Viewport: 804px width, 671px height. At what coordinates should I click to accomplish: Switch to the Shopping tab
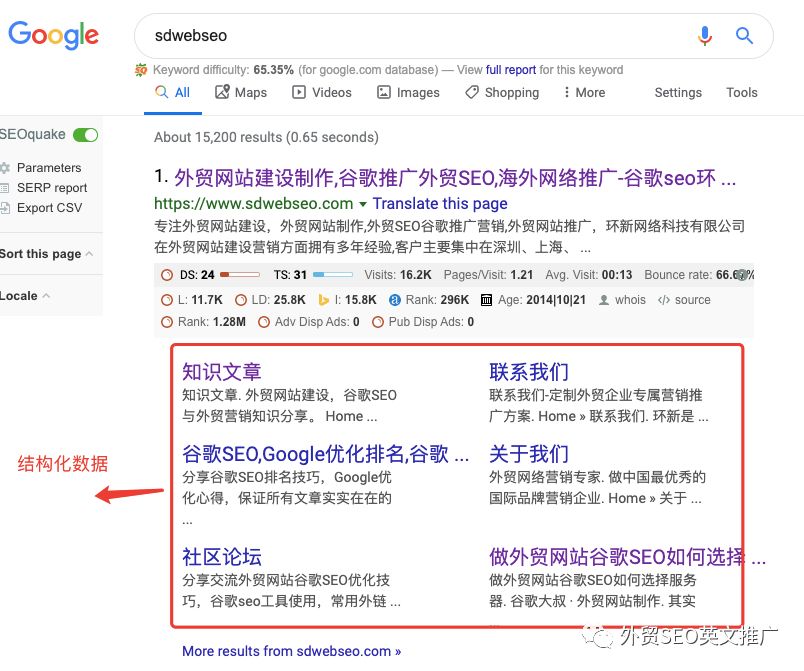502,92
